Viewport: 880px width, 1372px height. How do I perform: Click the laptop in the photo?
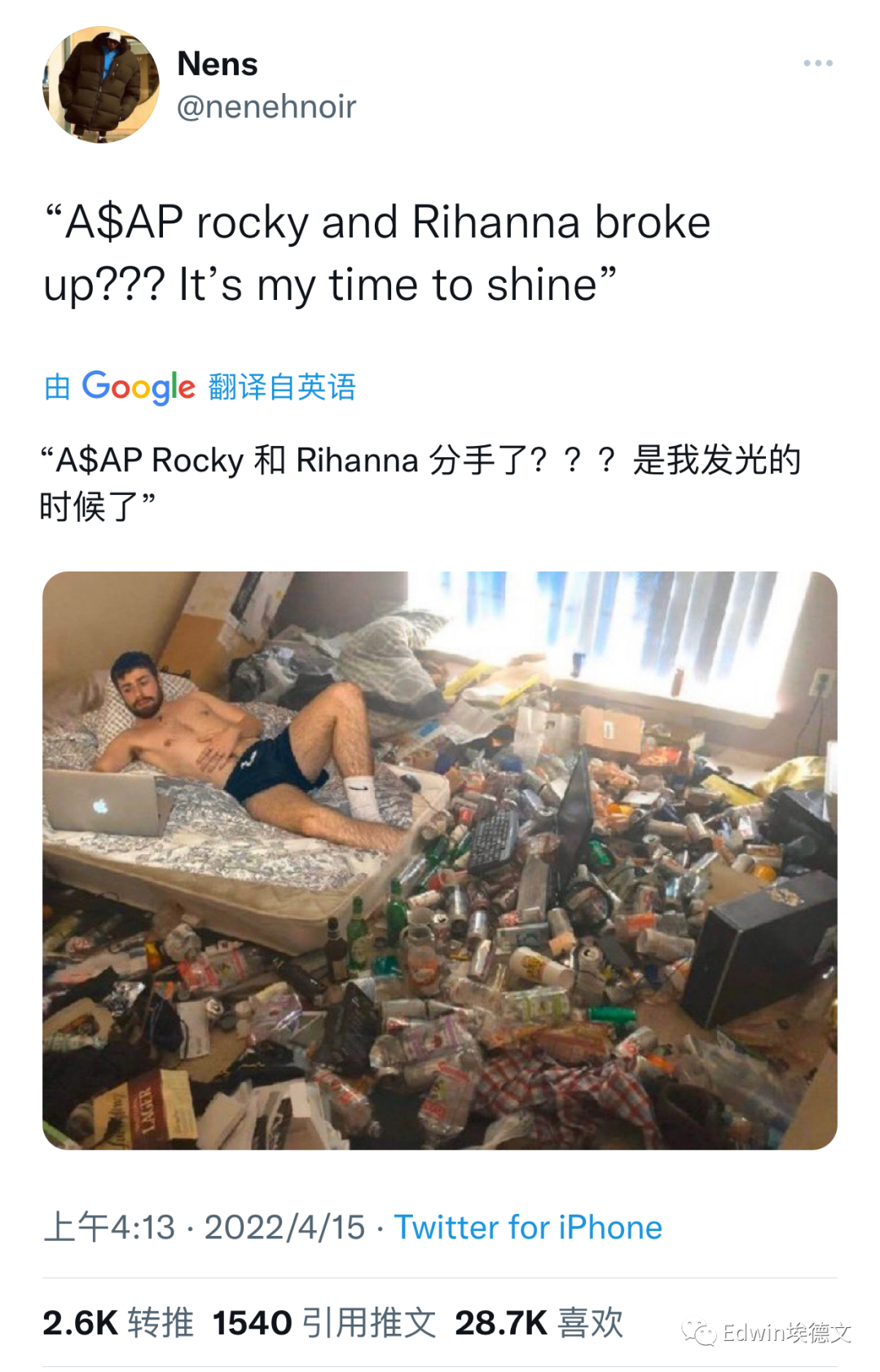point(104,804)
